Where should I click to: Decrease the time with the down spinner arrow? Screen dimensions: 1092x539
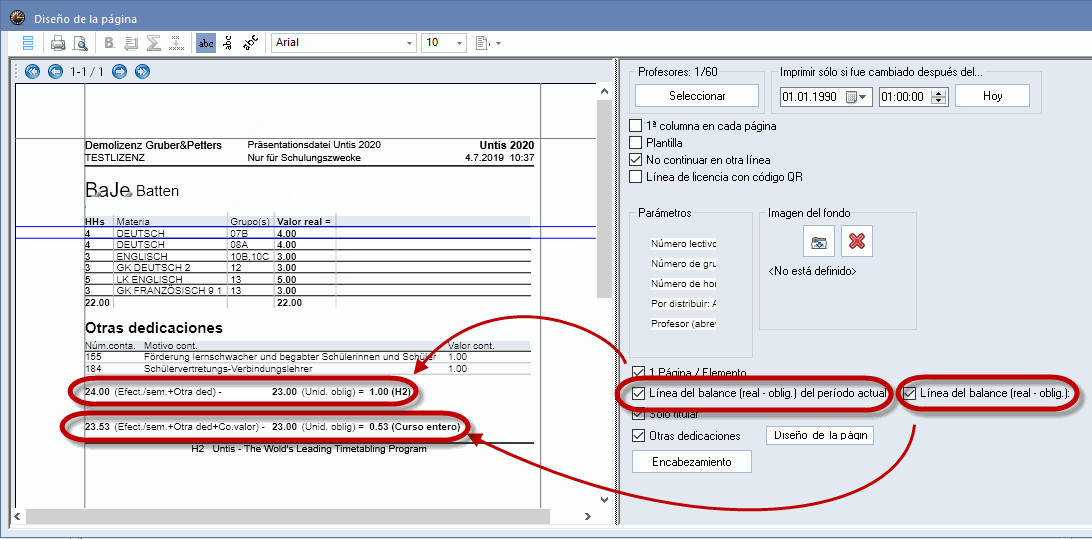939,101
